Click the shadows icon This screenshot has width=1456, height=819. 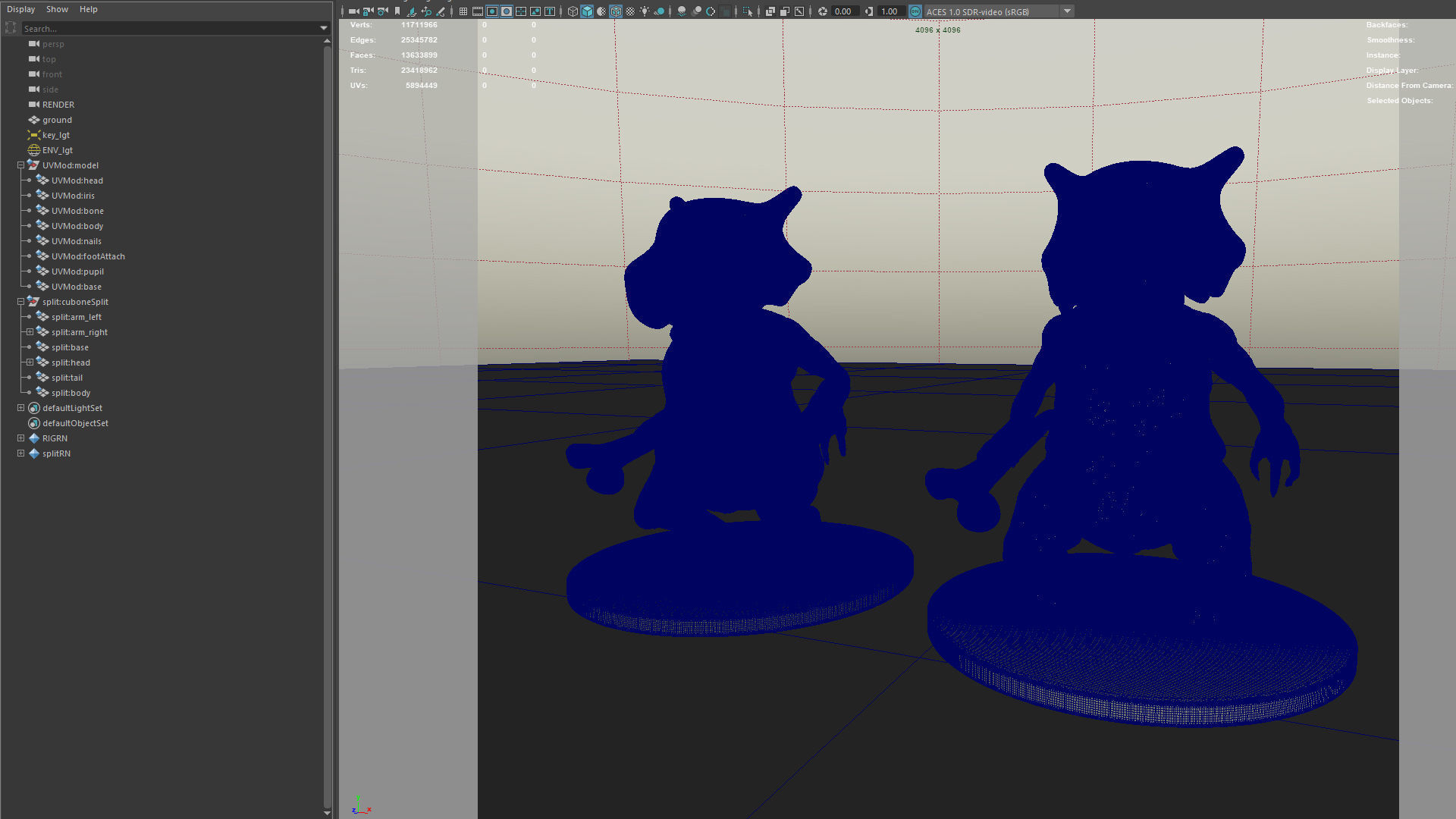659,11
